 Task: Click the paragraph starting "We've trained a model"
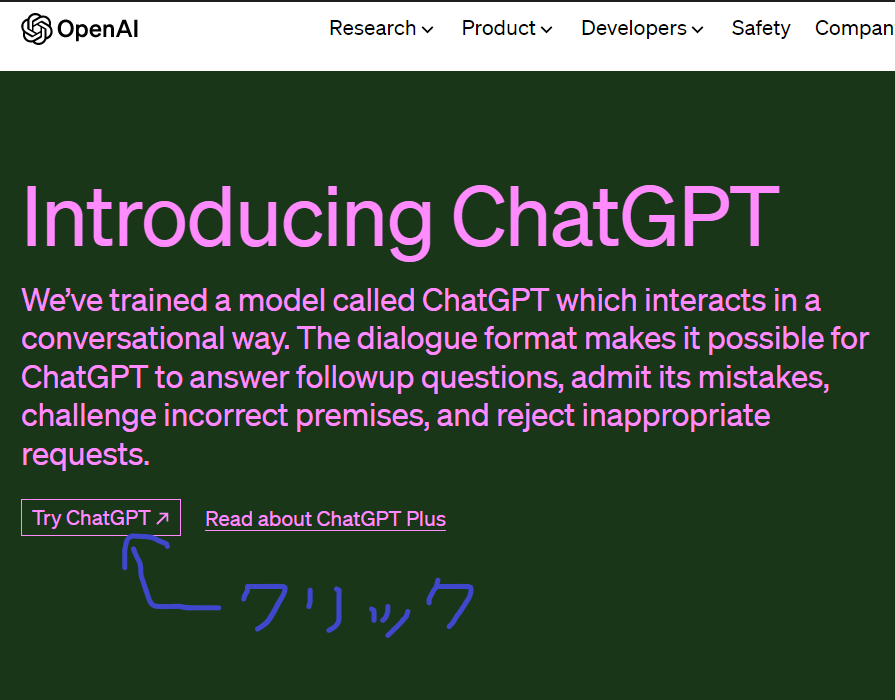[445, 377]
